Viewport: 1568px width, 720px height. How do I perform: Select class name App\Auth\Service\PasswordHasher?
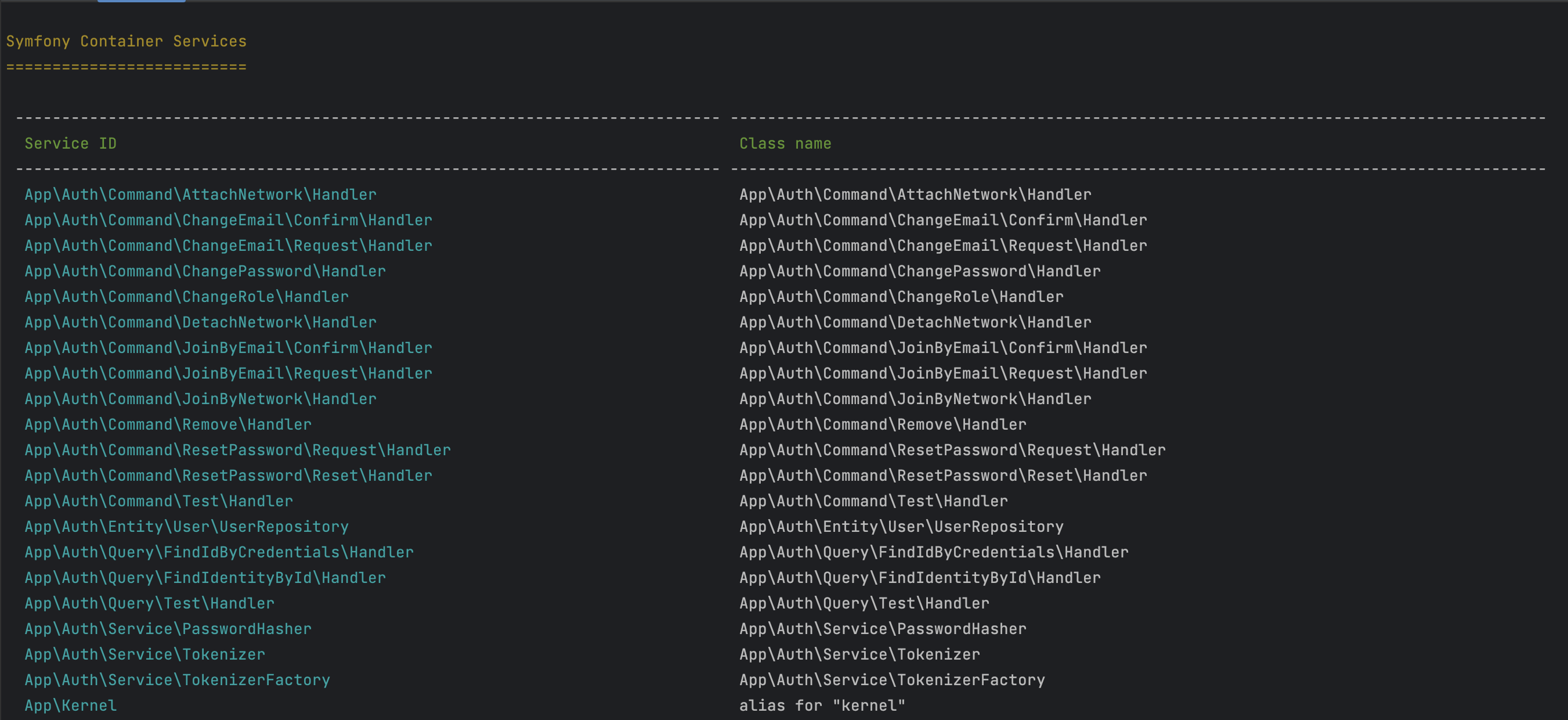coord(883,630)
